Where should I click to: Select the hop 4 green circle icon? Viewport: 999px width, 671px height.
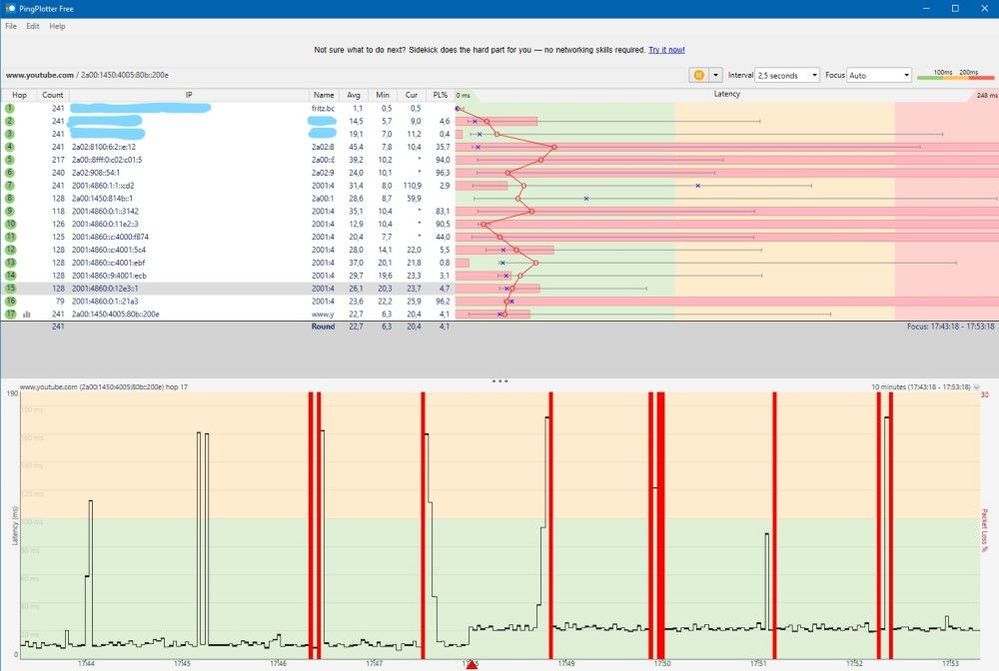point(10,147)
